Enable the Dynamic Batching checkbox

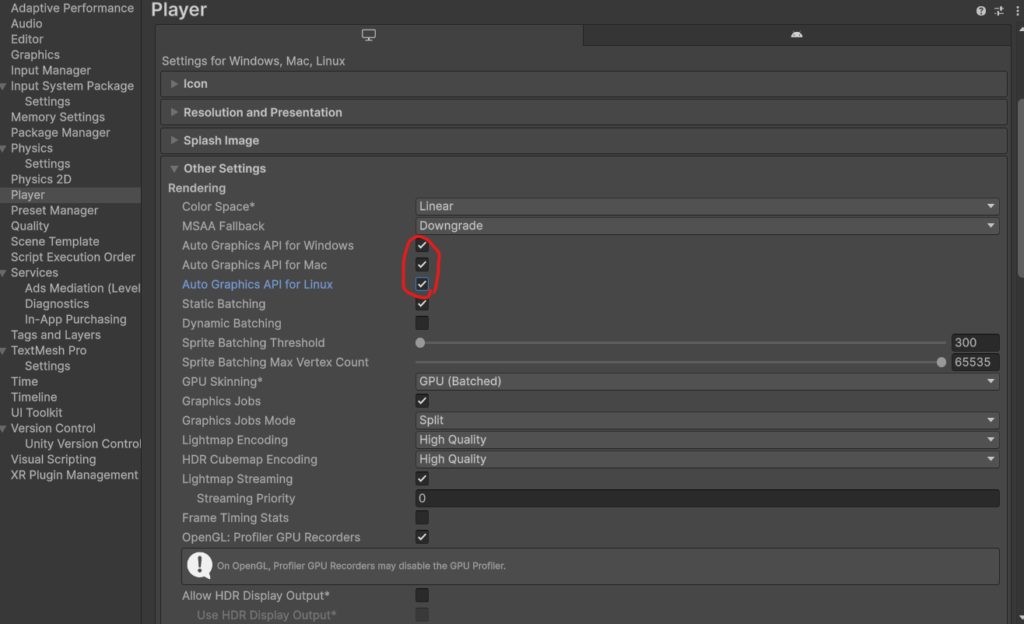[x=422, y=323]
